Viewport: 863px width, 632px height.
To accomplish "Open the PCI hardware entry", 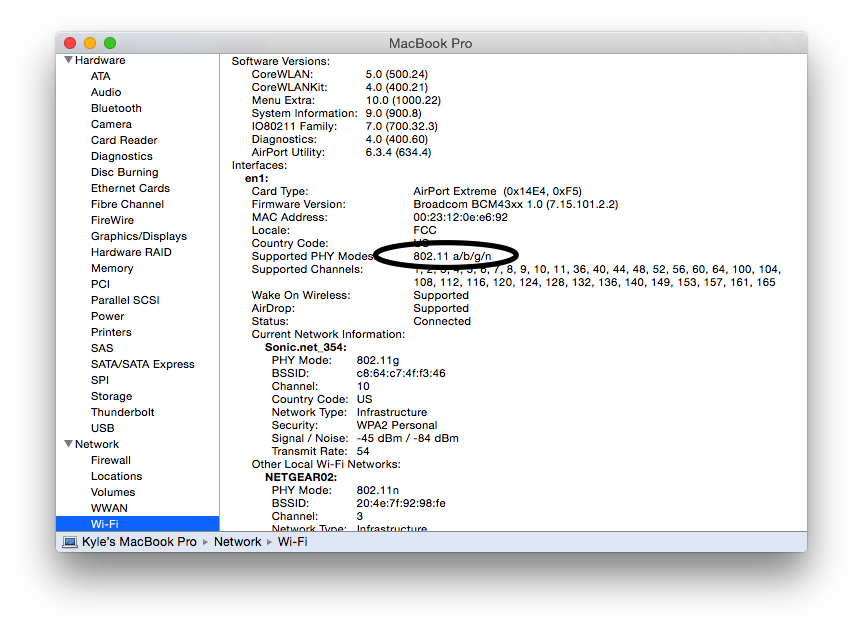I will (x=100, y=284).
